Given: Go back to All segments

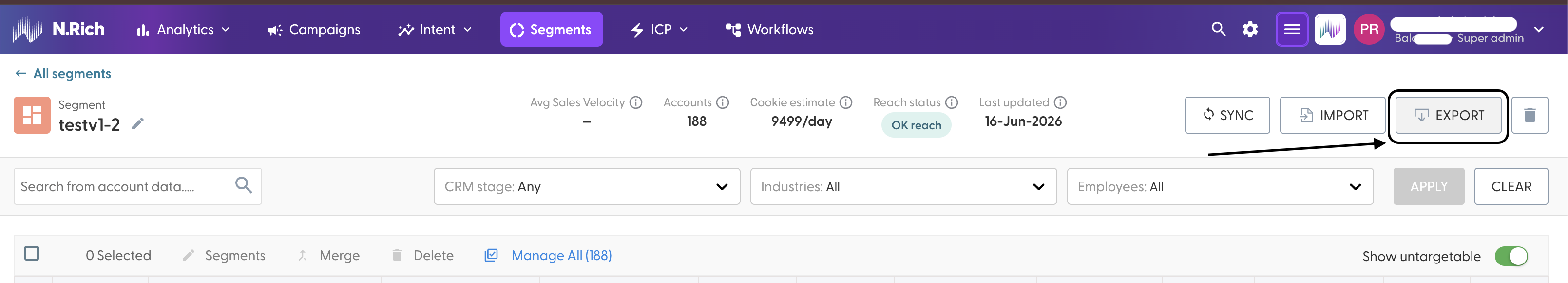Looking at the screenshot, I should pyautogui.click(x=63, y=73).
